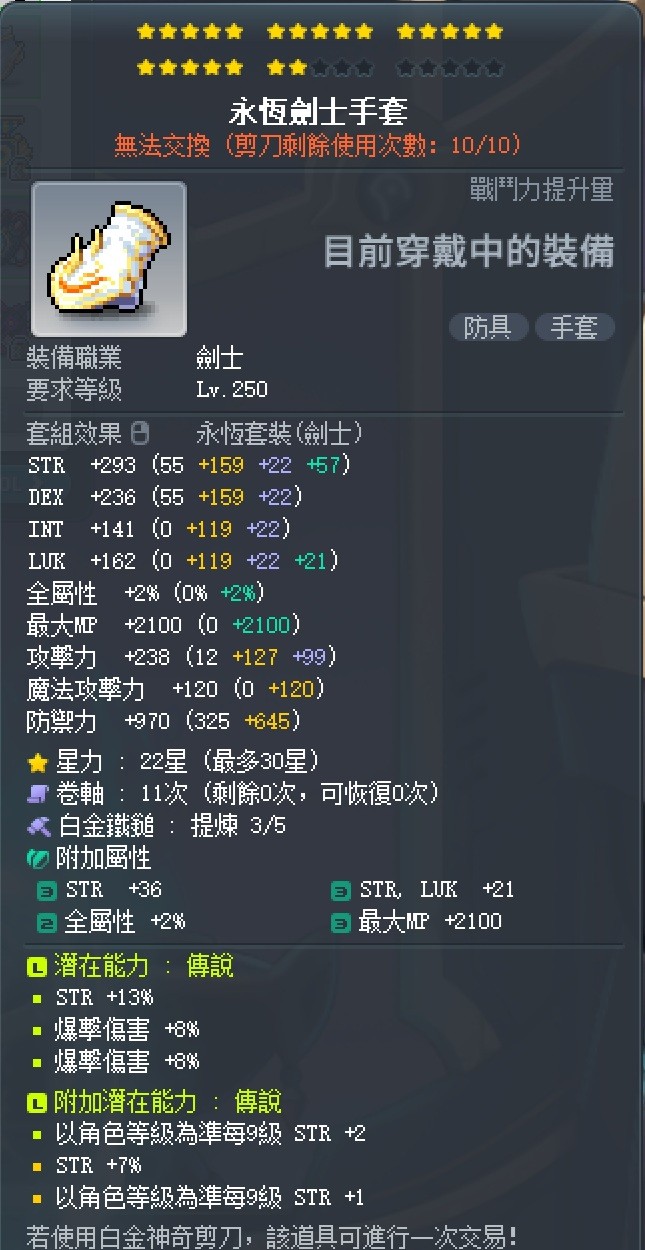Click the 永恆套裝(劍士) set name
This screenshot has height=1250, width=645.
tap(280, 433)
